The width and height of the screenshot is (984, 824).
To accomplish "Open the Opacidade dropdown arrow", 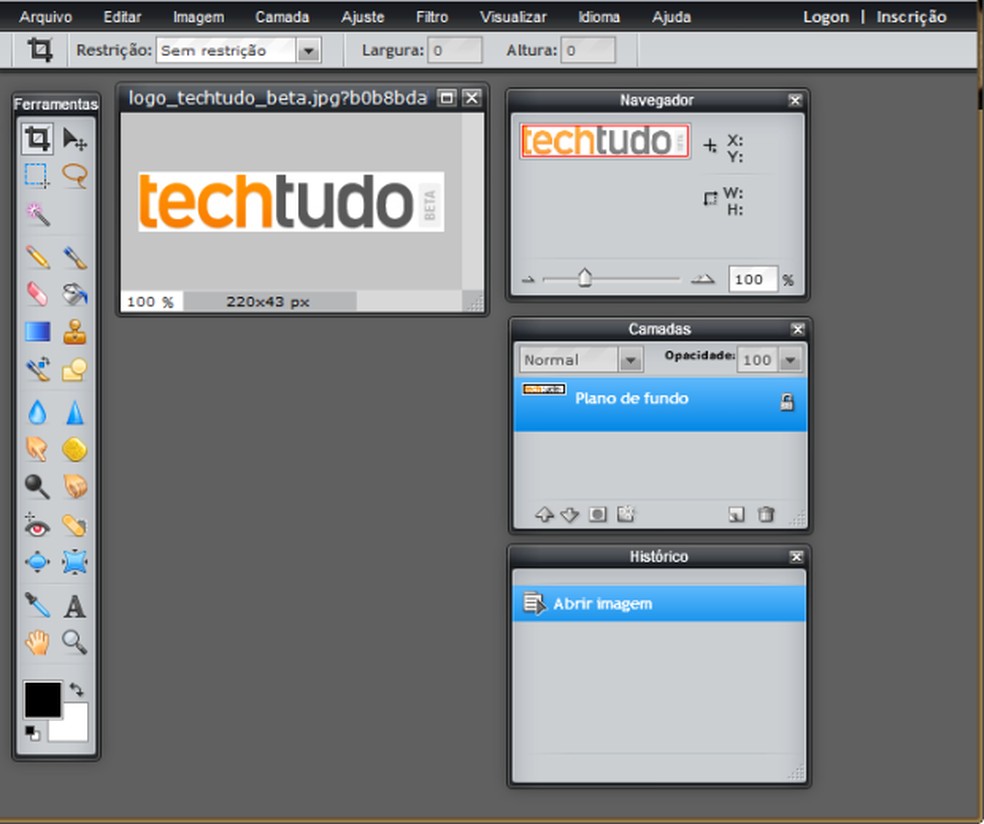I will coord(790,360).
